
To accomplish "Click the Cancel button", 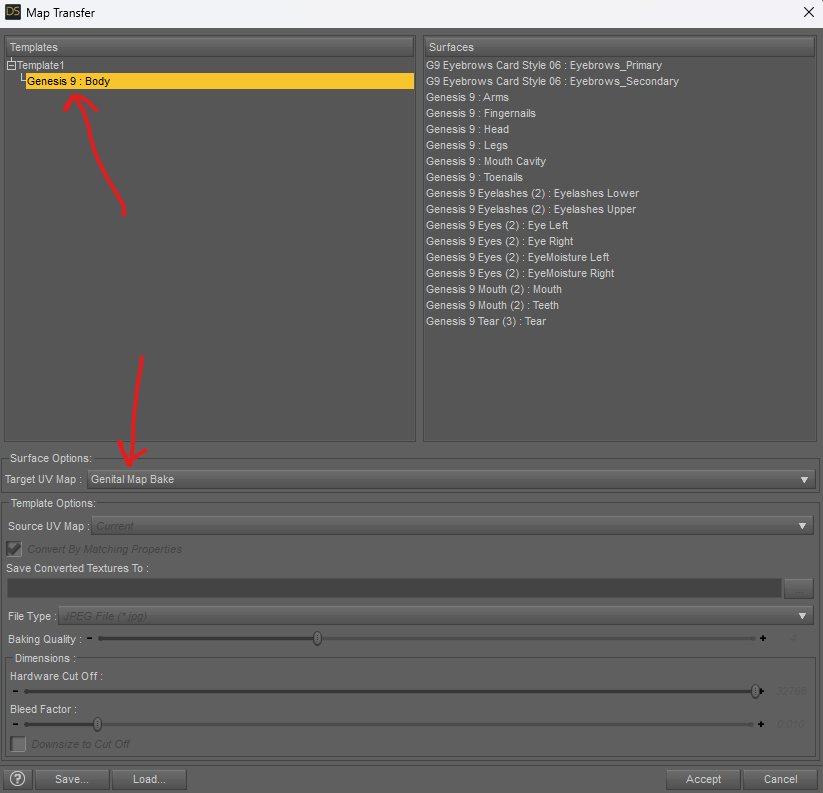I will pos(780,779).
